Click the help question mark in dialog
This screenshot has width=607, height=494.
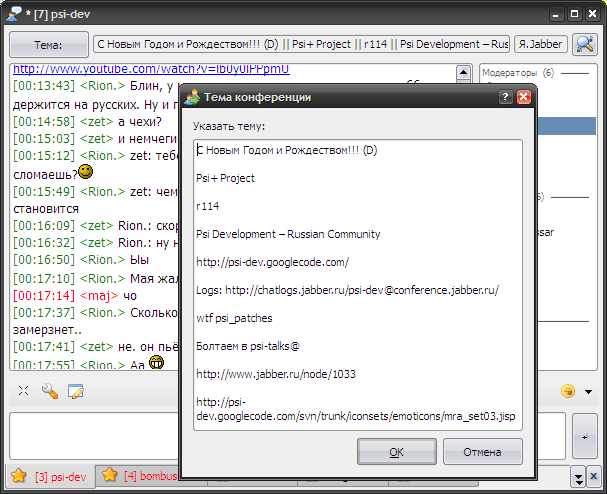[x=505, y=97]
